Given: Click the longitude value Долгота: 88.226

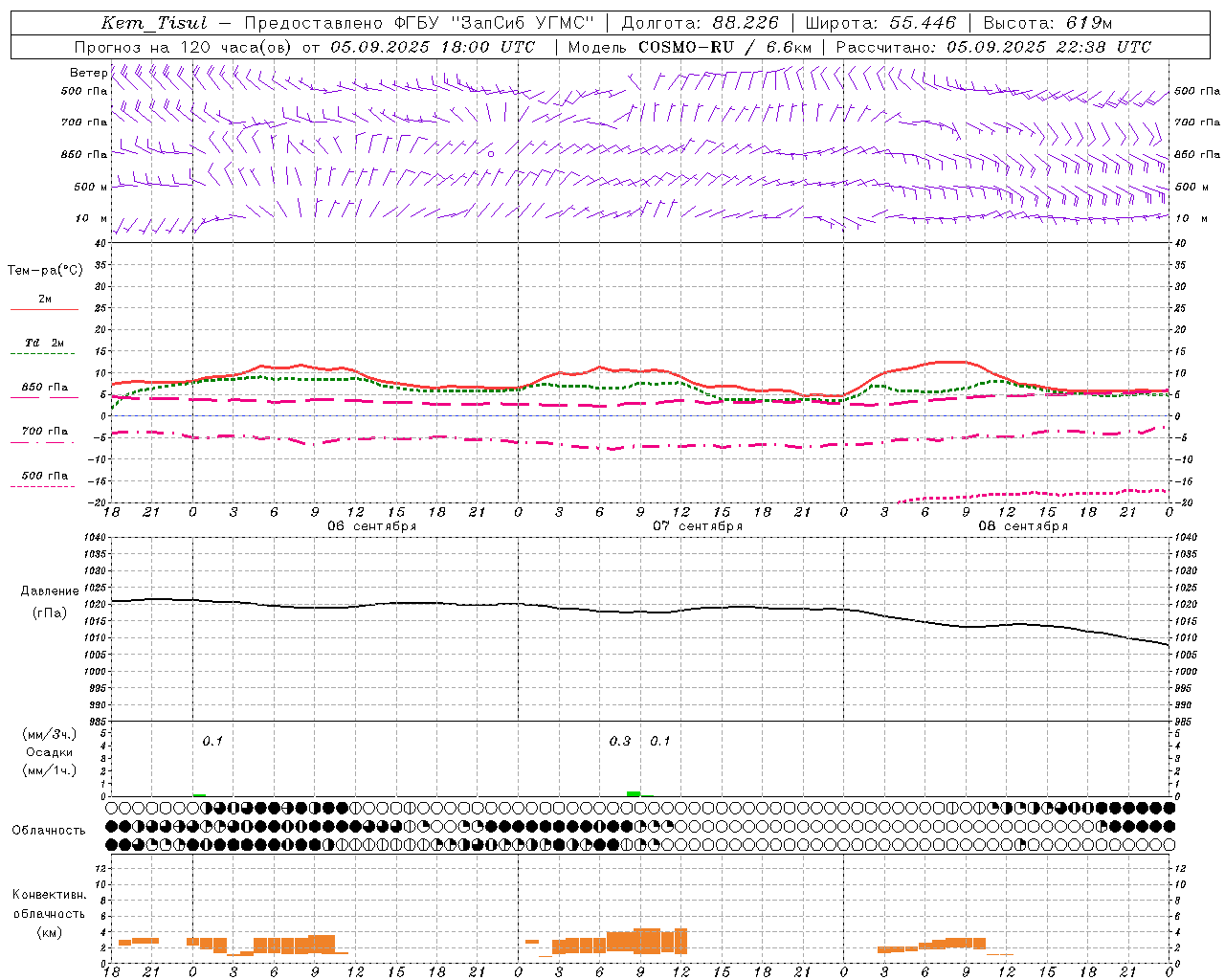Looking at the screenshot, I should 700,23.
